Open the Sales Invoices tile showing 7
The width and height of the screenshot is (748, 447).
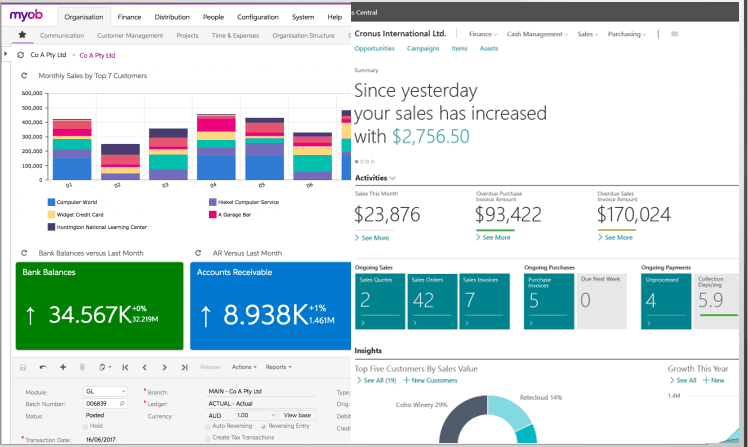click(x=484, y=301)
